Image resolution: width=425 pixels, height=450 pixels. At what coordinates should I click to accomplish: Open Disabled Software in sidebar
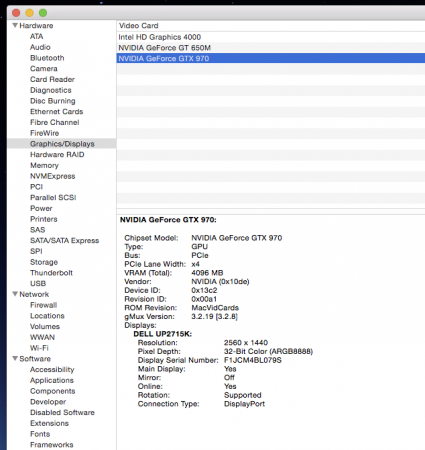(62, 413)
